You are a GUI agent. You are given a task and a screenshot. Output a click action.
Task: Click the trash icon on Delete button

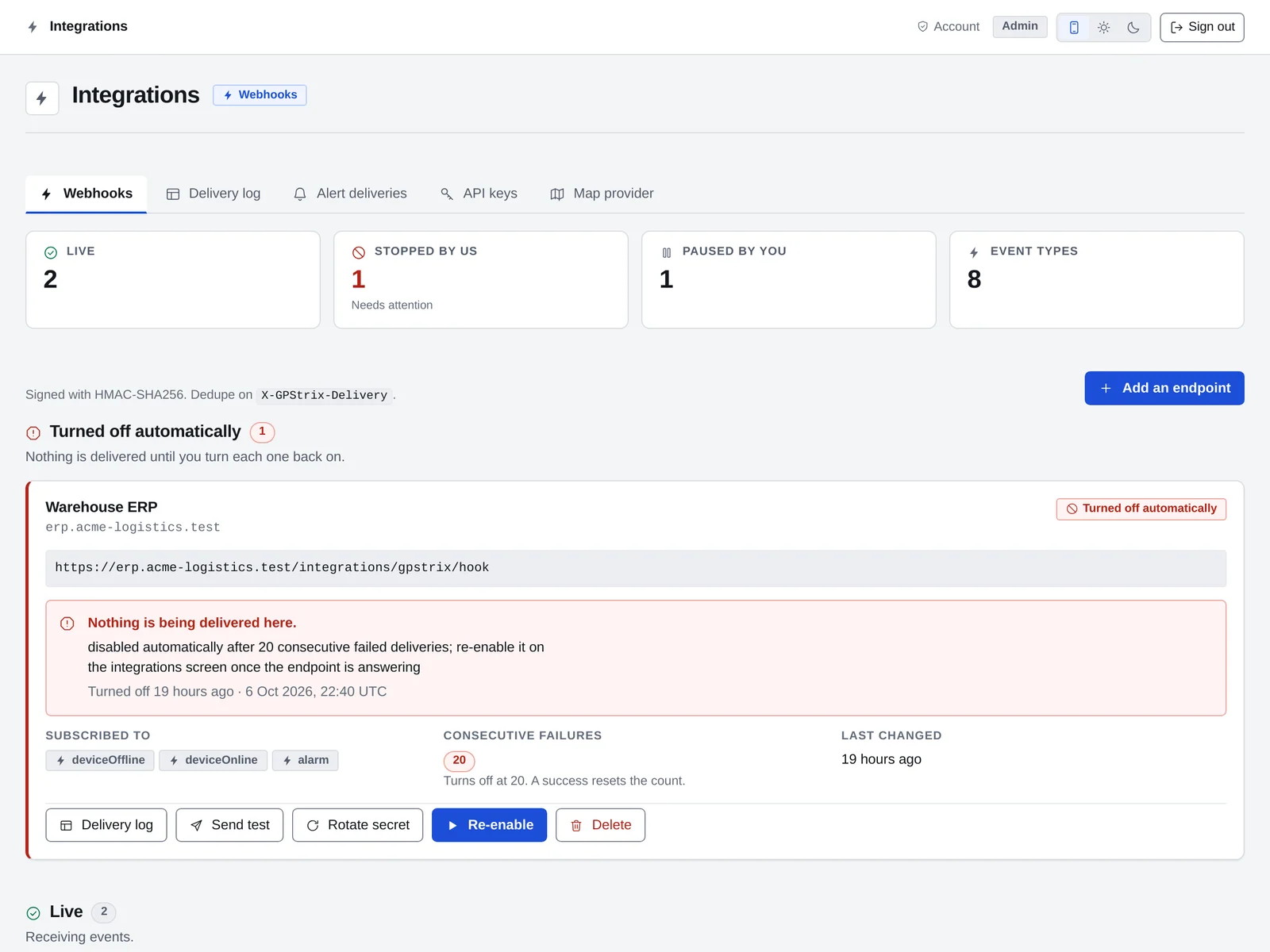(576, 826)
